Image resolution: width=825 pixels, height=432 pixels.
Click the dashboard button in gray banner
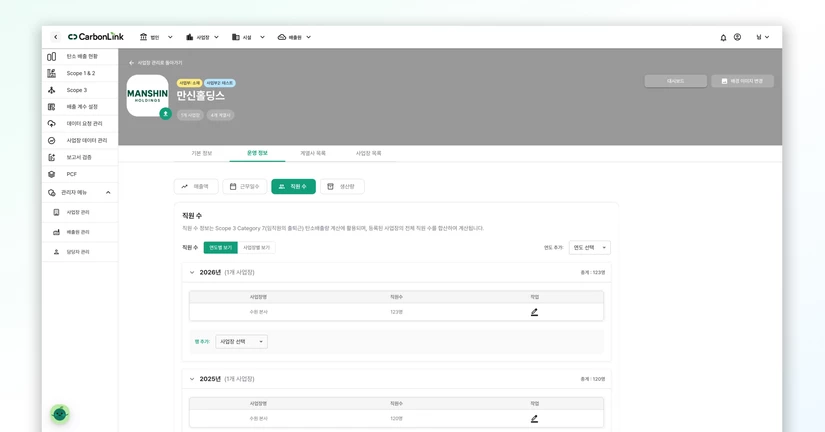pyautogui.click(x=676, y=81)
